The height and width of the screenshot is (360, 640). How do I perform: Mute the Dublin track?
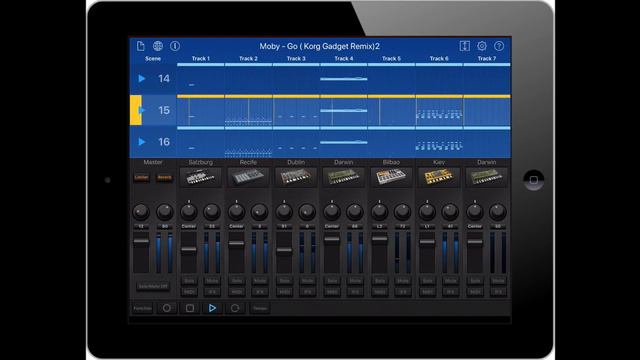[307, 281]
